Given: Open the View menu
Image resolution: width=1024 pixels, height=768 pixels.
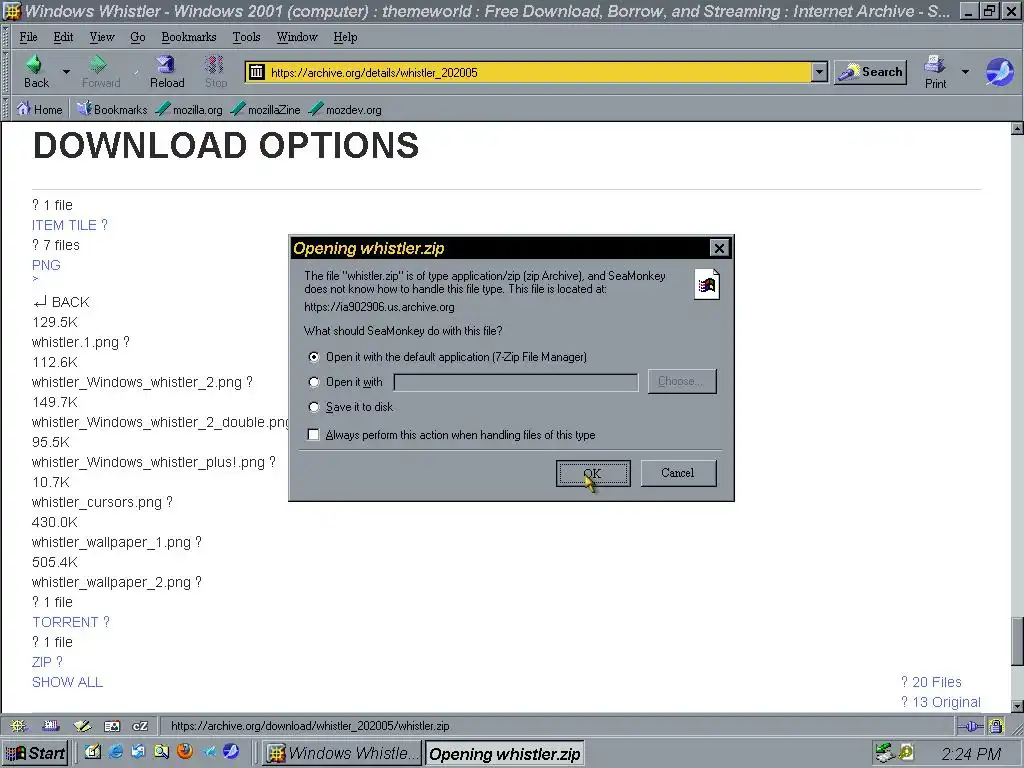Looking at the screenshot, I should click(x=102, y=37).
